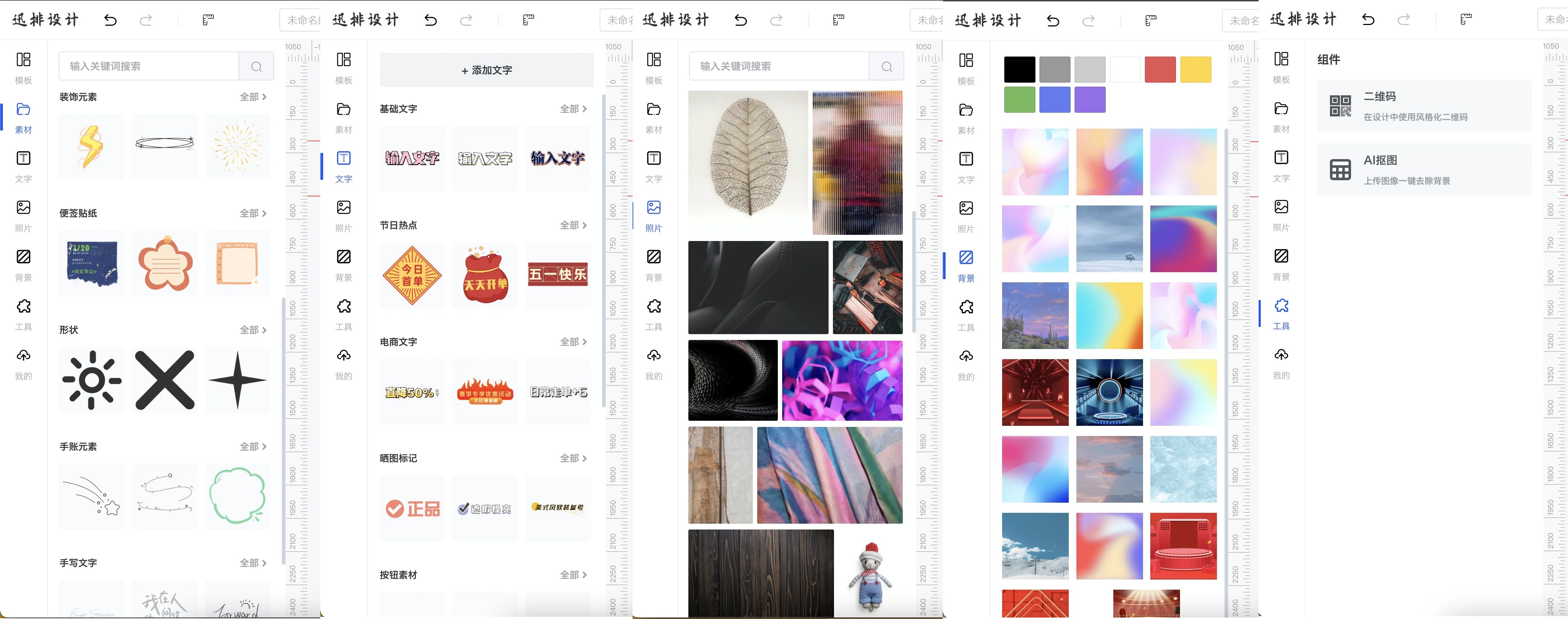Add the red 天天开单 lucky bag sticker

point(485,275)
